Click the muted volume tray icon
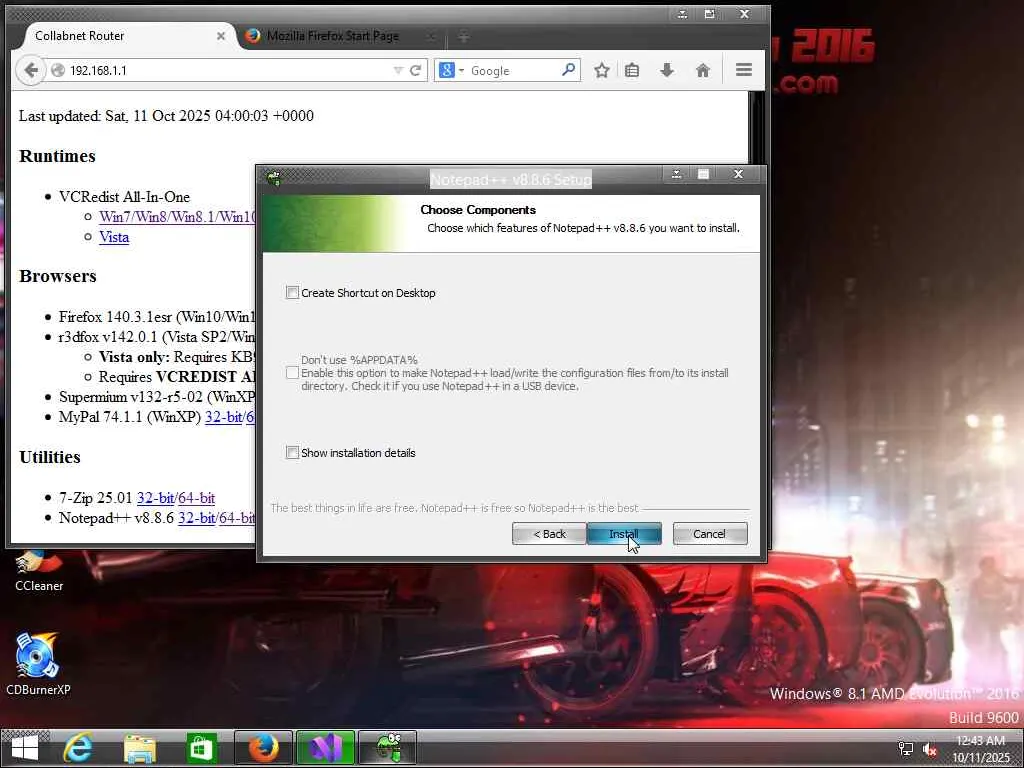 929,749
